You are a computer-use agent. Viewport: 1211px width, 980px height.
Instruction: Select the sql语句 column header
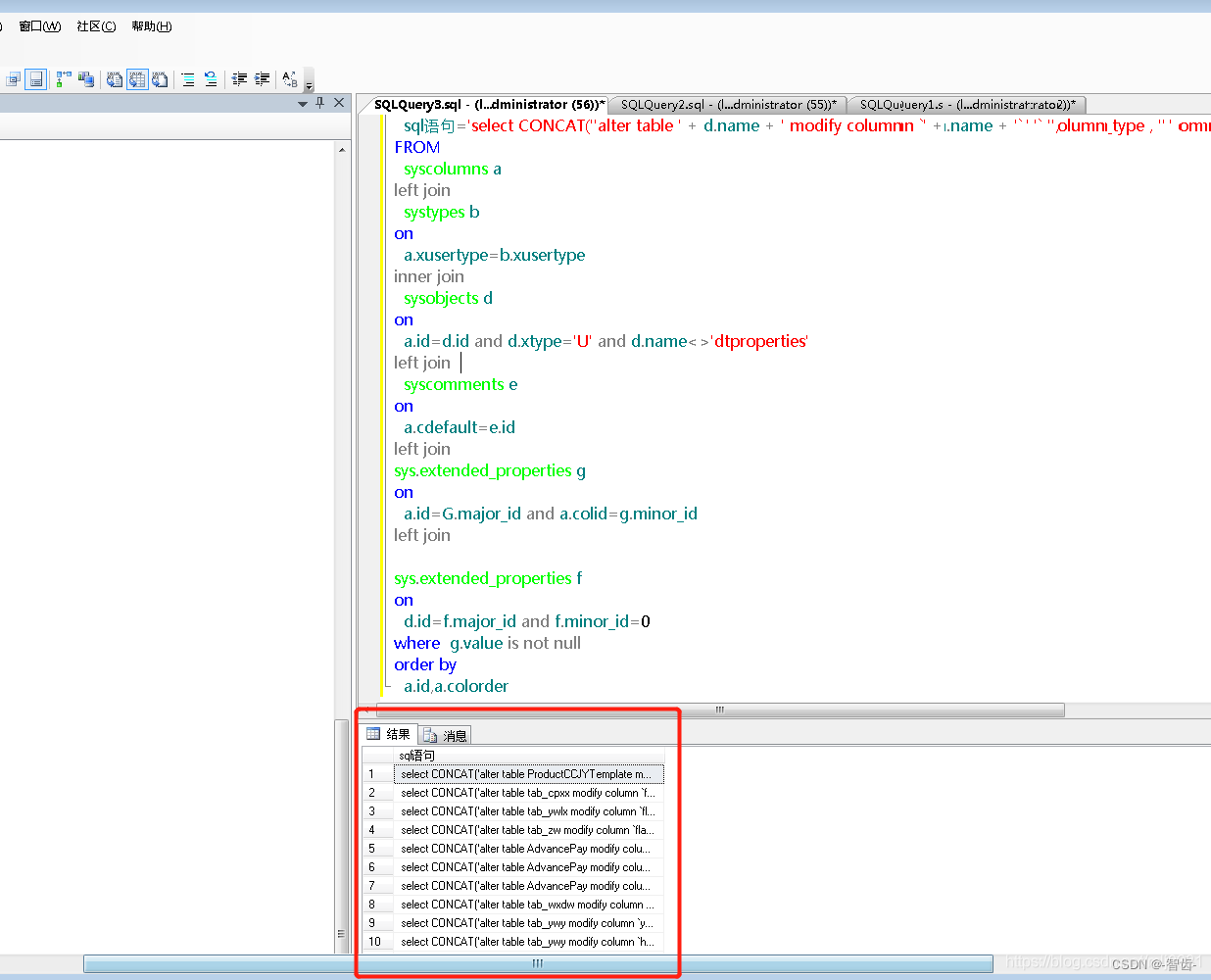(x=416, y=755)
